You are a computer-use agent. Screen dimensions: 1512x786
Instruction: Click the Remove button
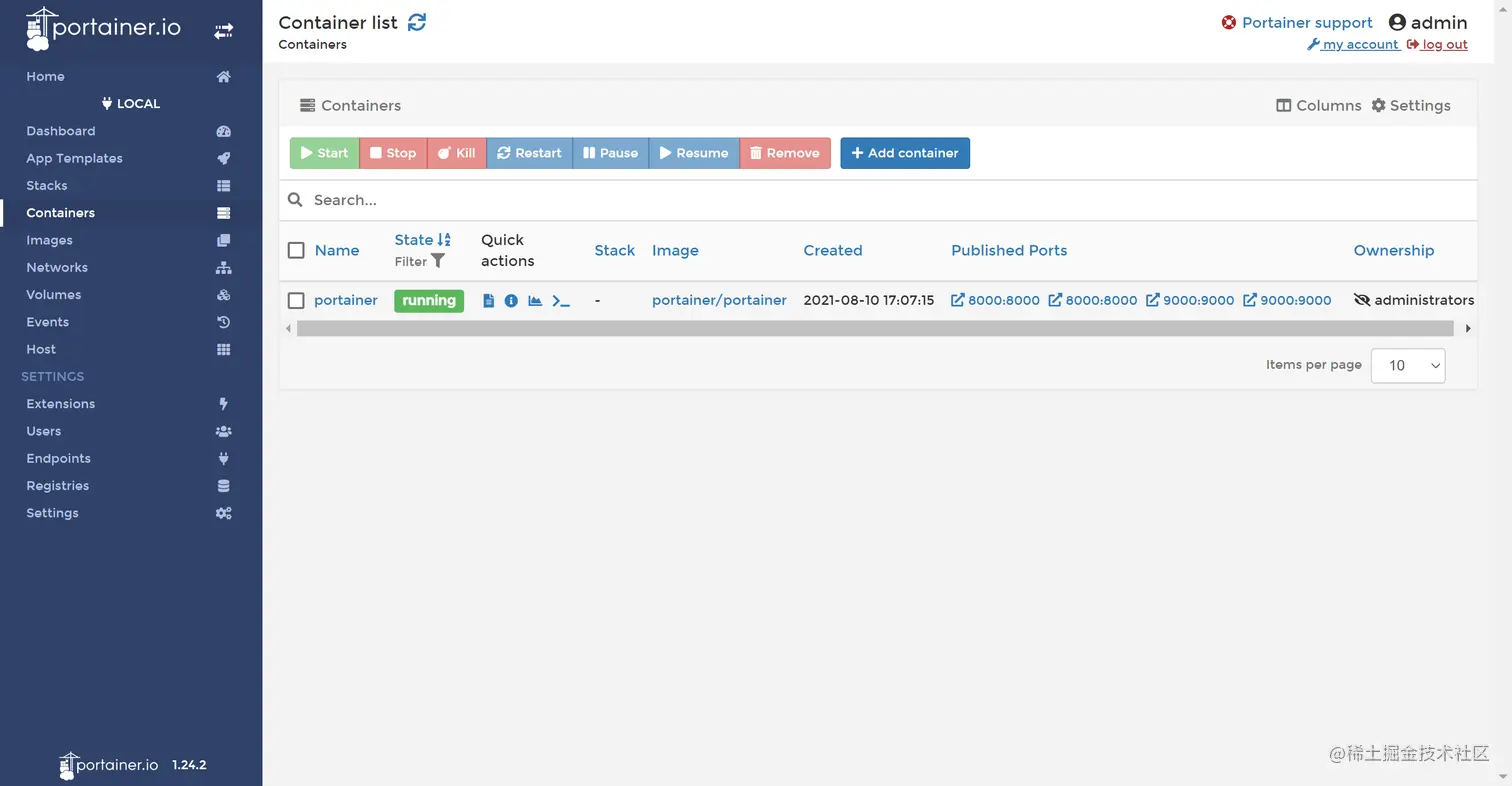[x=785, y=153]
